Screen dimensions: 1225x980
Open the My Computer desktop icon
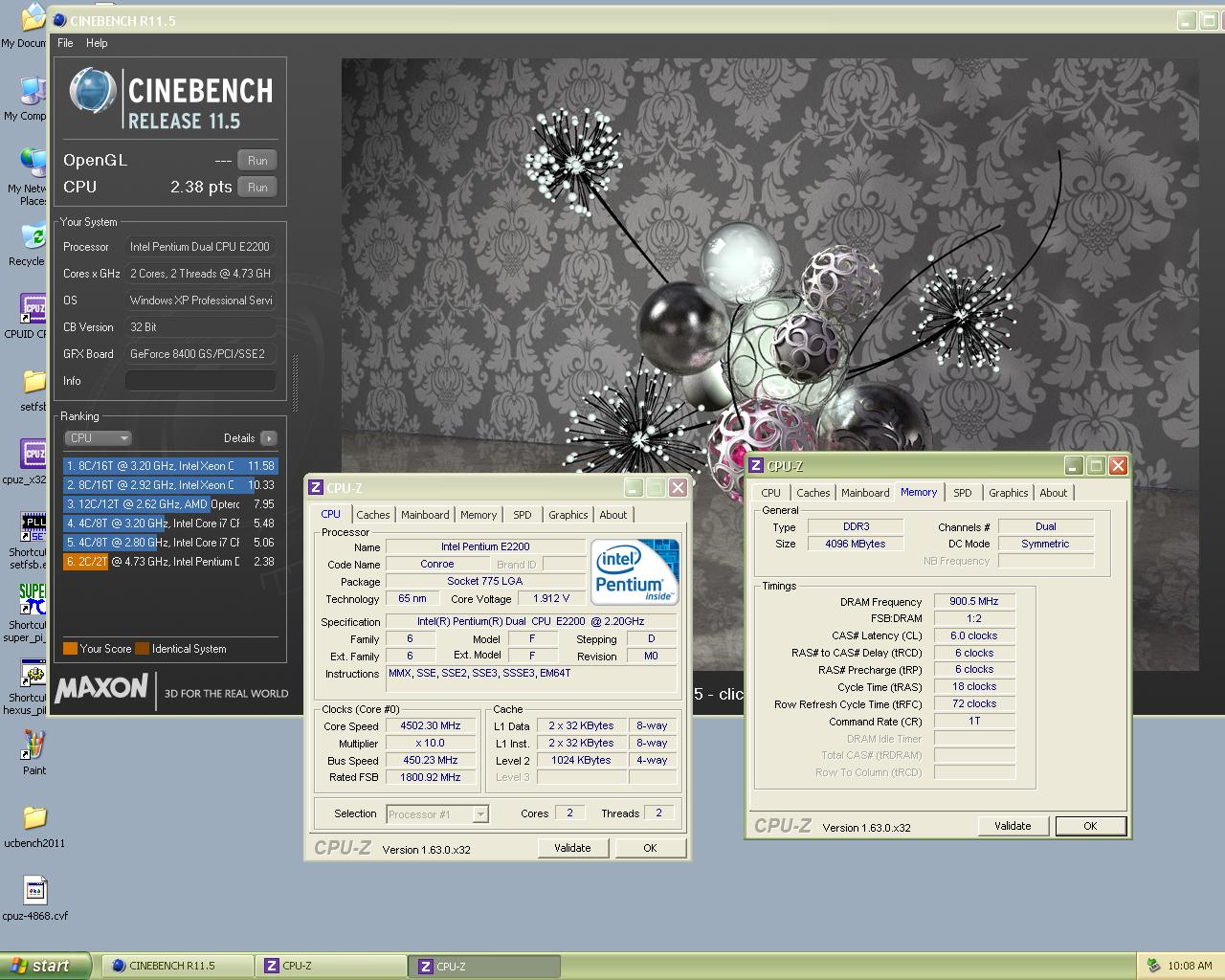(33, 91)
